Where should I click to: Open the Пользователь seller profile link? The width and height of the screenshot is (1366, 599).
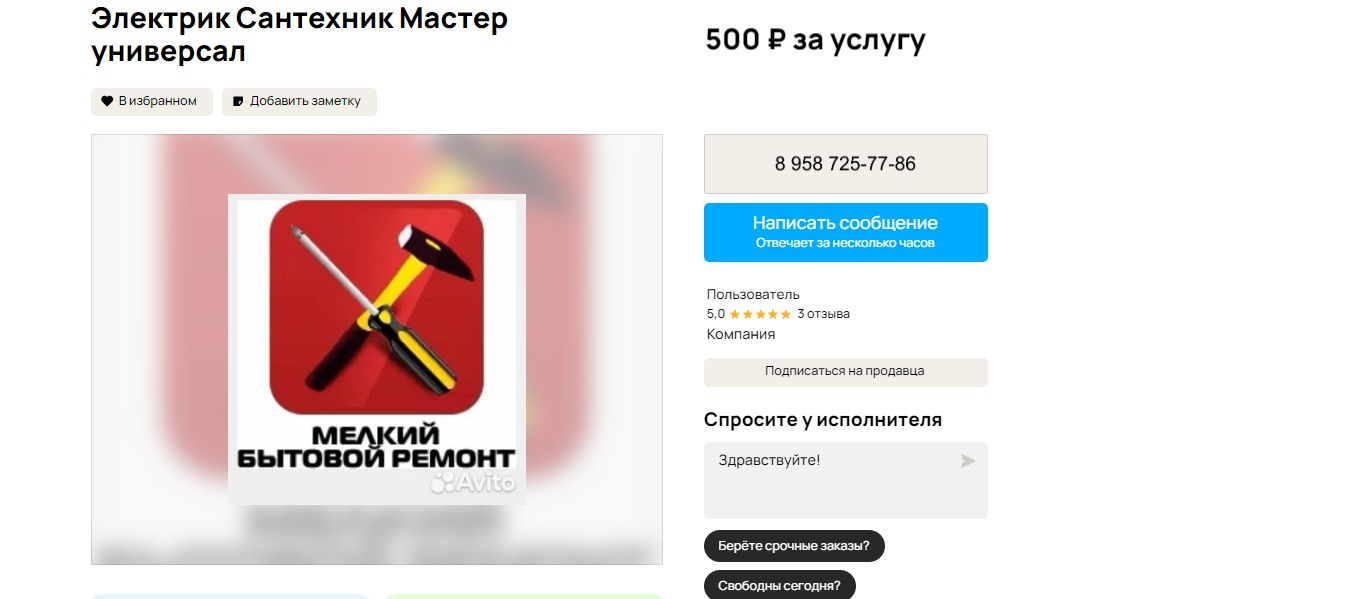tap(753, 294)
